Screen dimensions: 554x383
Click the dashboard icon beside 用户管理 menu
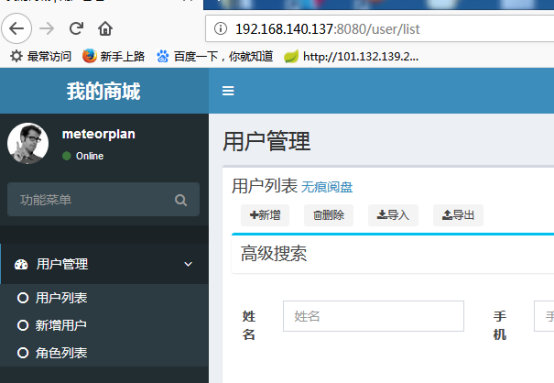click(x=21, y=264)
